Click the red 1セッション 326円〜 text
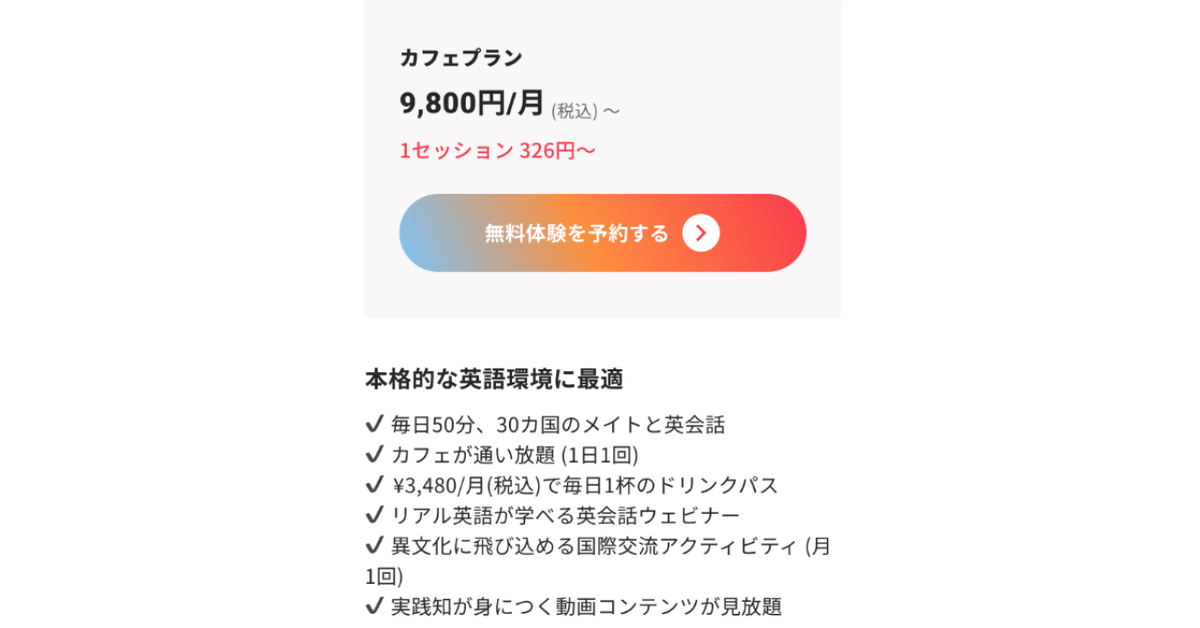1200x628 pixels. (497, 150)
